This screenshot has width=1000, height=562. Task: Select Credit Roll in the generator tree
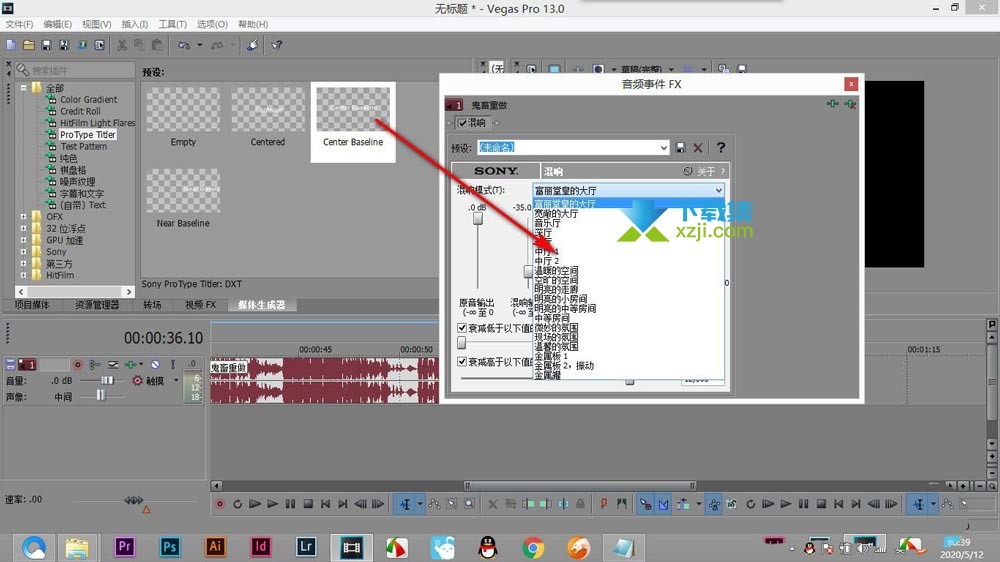(80, 111)
